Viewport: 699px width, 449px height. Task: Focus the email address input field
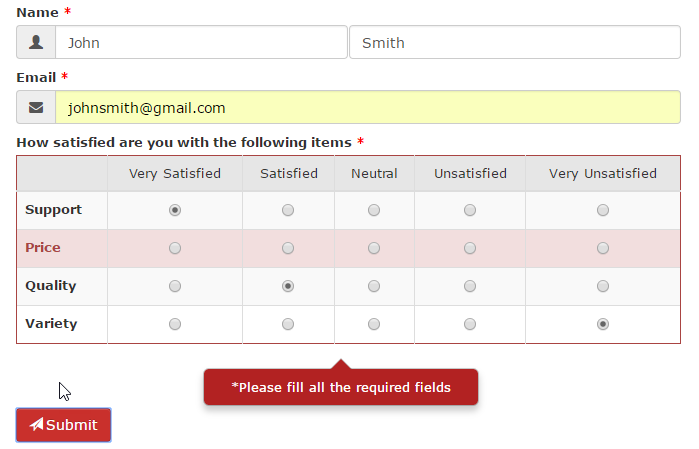[367, 108]
